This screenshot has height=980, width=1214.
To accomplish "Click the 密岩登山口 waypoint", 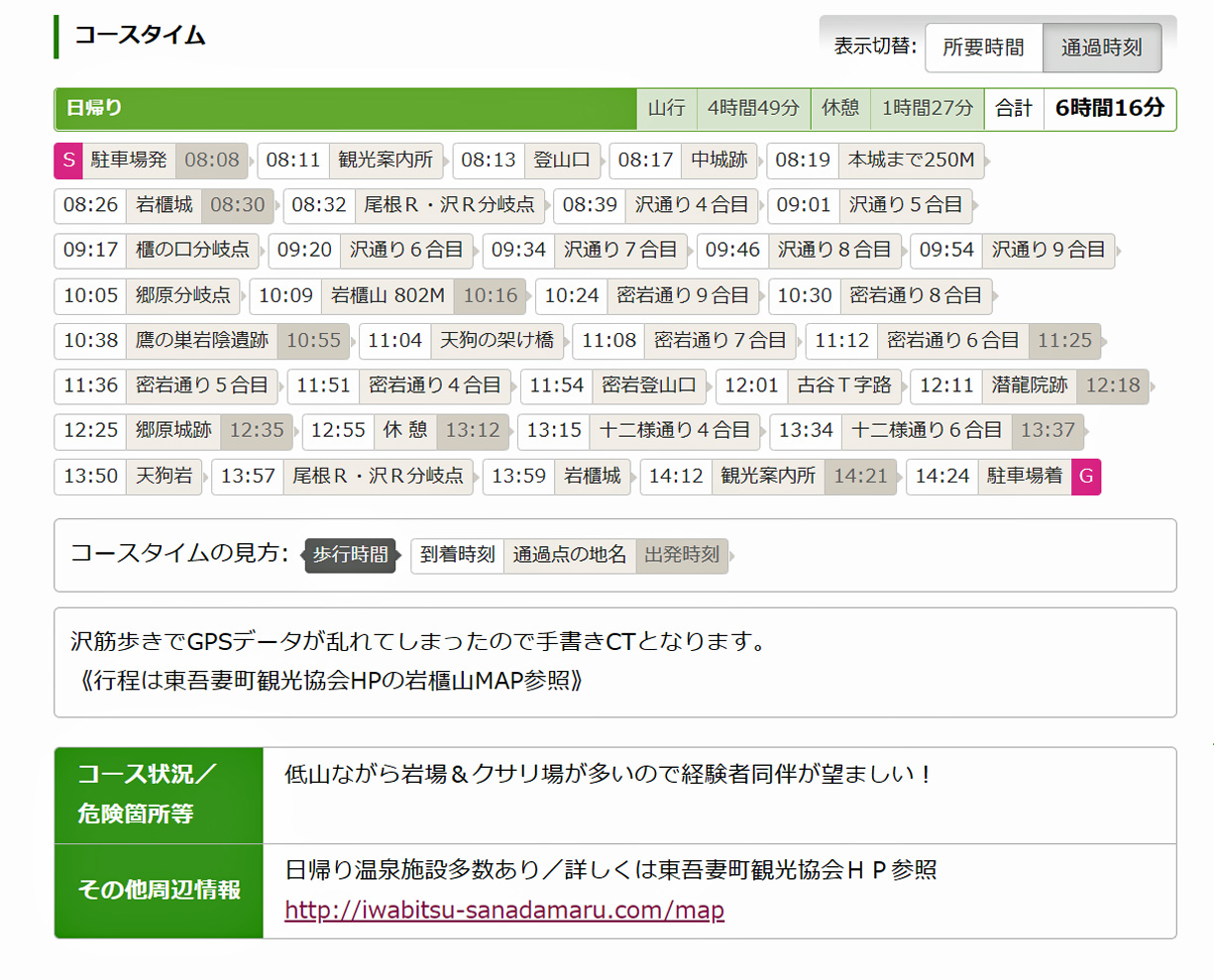I will click(648, 385).
